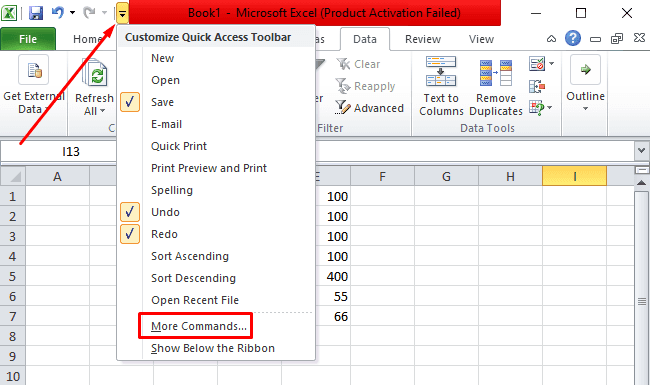
Task: Enable Open Recent File menu option
Action: tap(216, 300)
